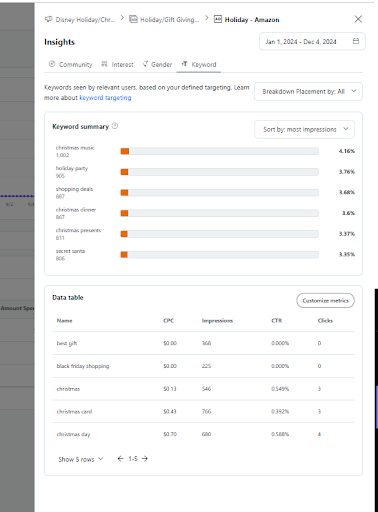Click the Customize metrics button

[x=325, y=301]
